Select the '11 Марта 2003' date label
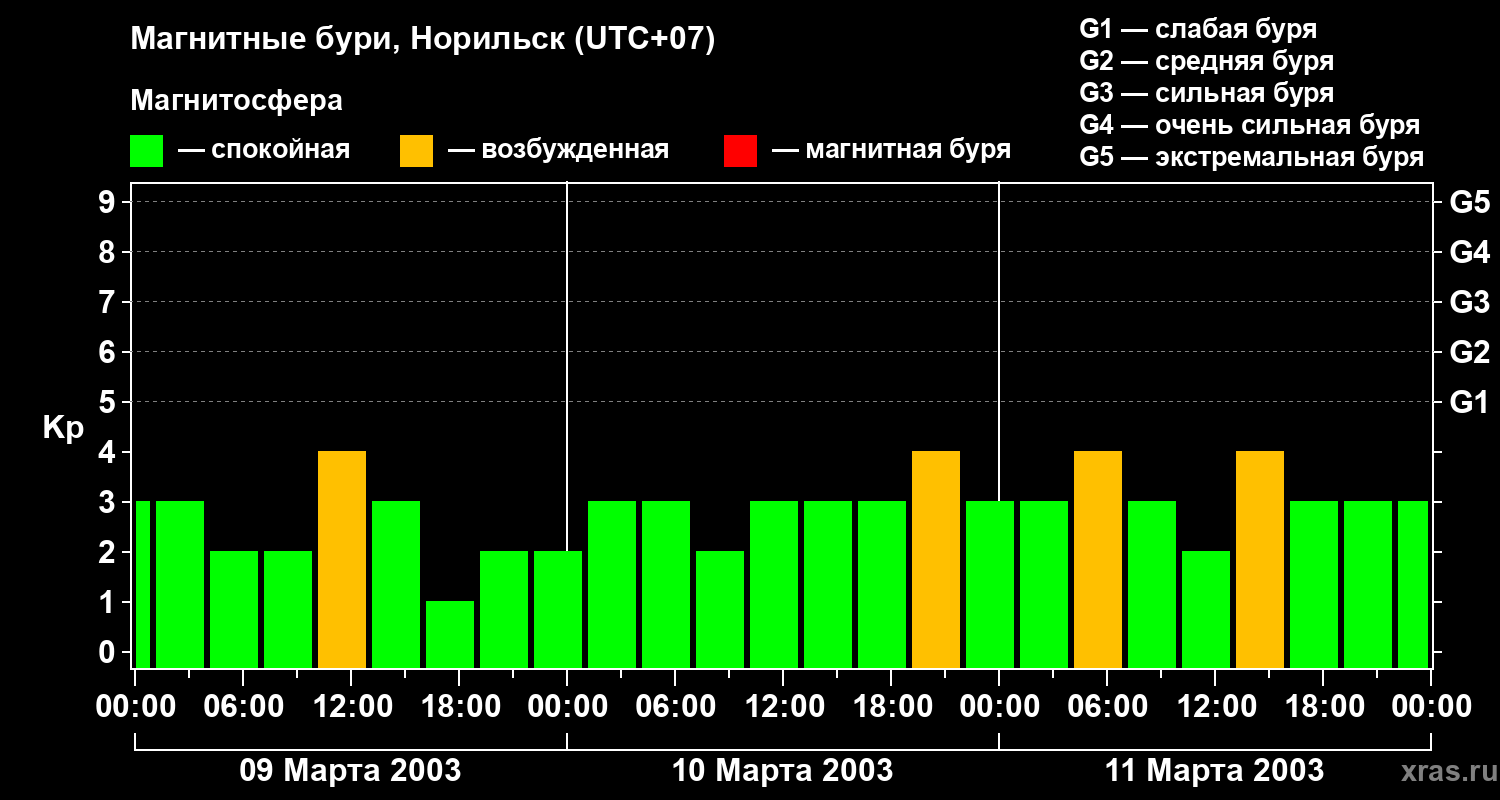This screenshot has height=800, width=1500. pos(1215,771)
